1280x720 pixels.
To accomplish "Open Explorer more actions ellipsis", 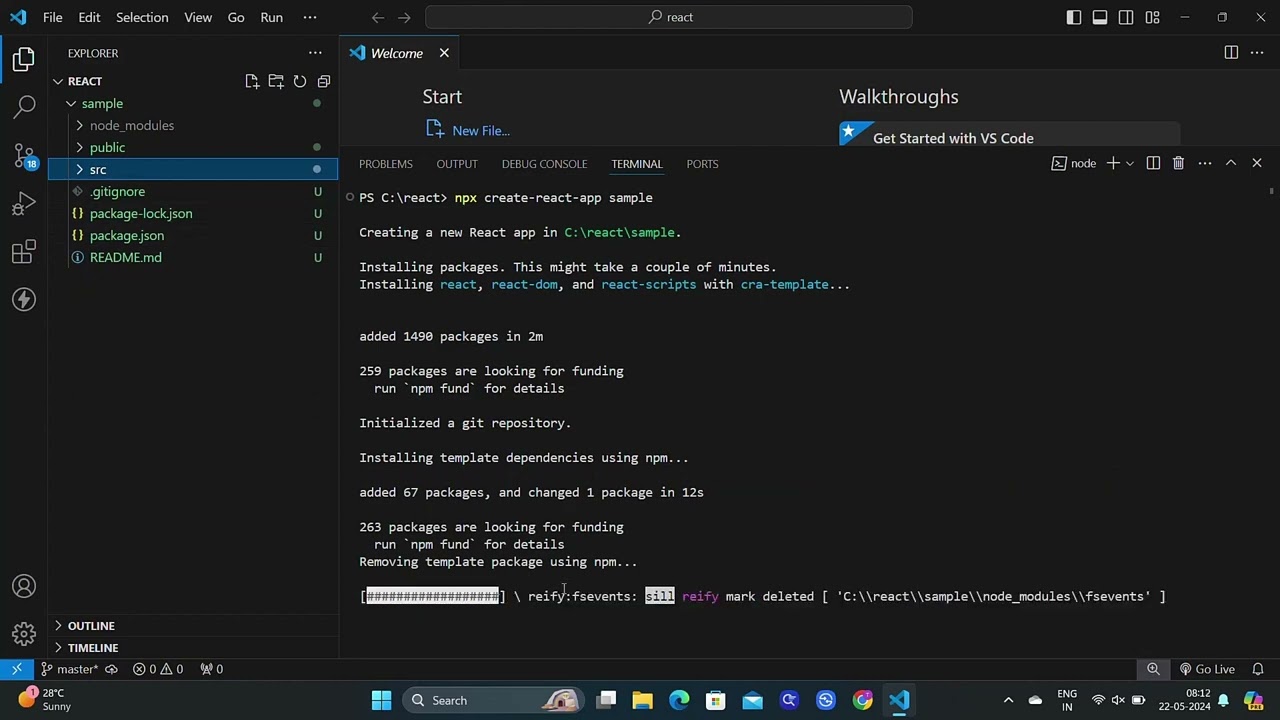I will [x=315, y=53].
